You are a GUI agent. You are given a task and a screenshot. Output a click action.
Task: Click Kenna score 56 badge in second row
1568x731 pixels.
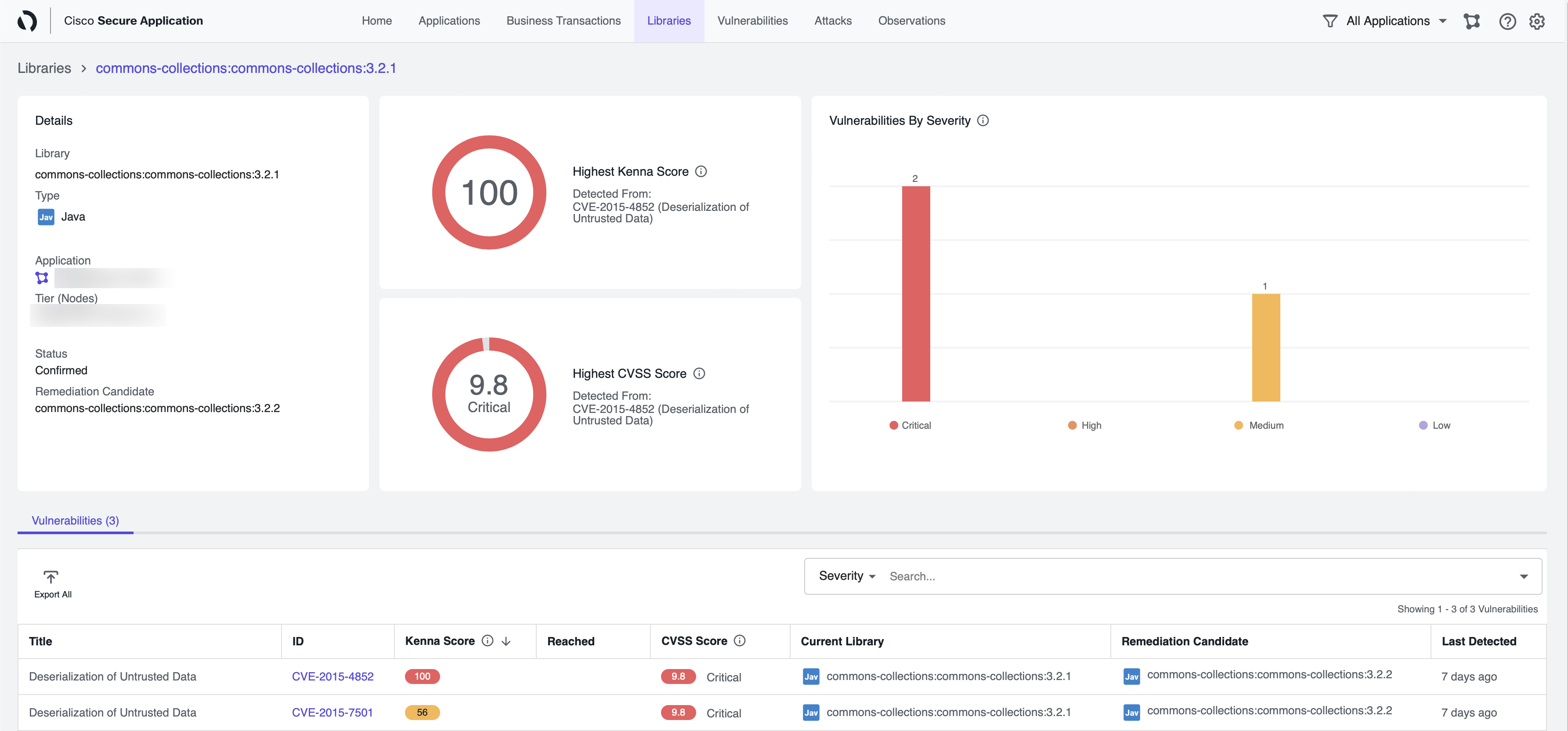(x=423, y=712)
